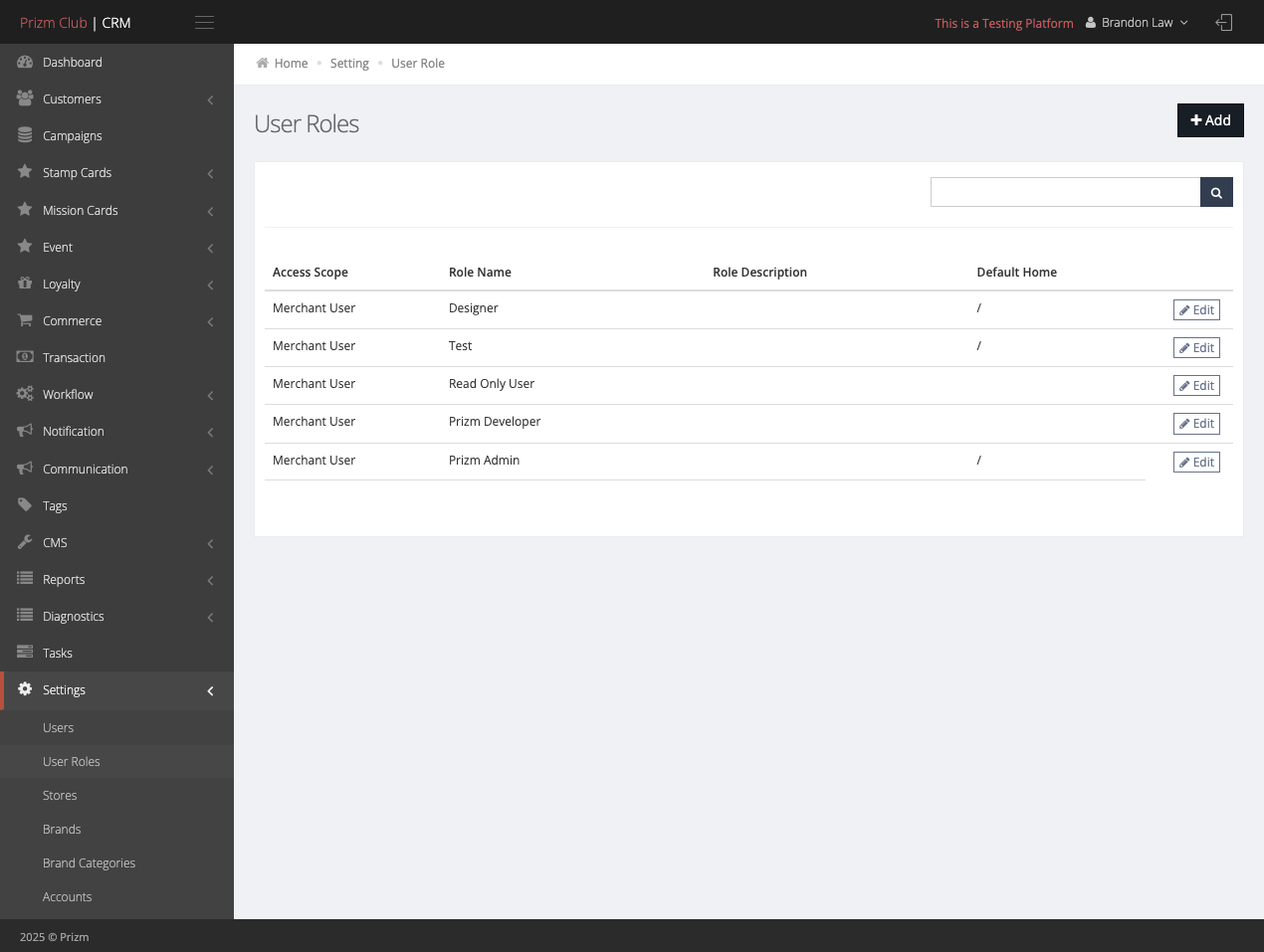
Task: Click the CMS wrench icon
Action: (25, 542)
